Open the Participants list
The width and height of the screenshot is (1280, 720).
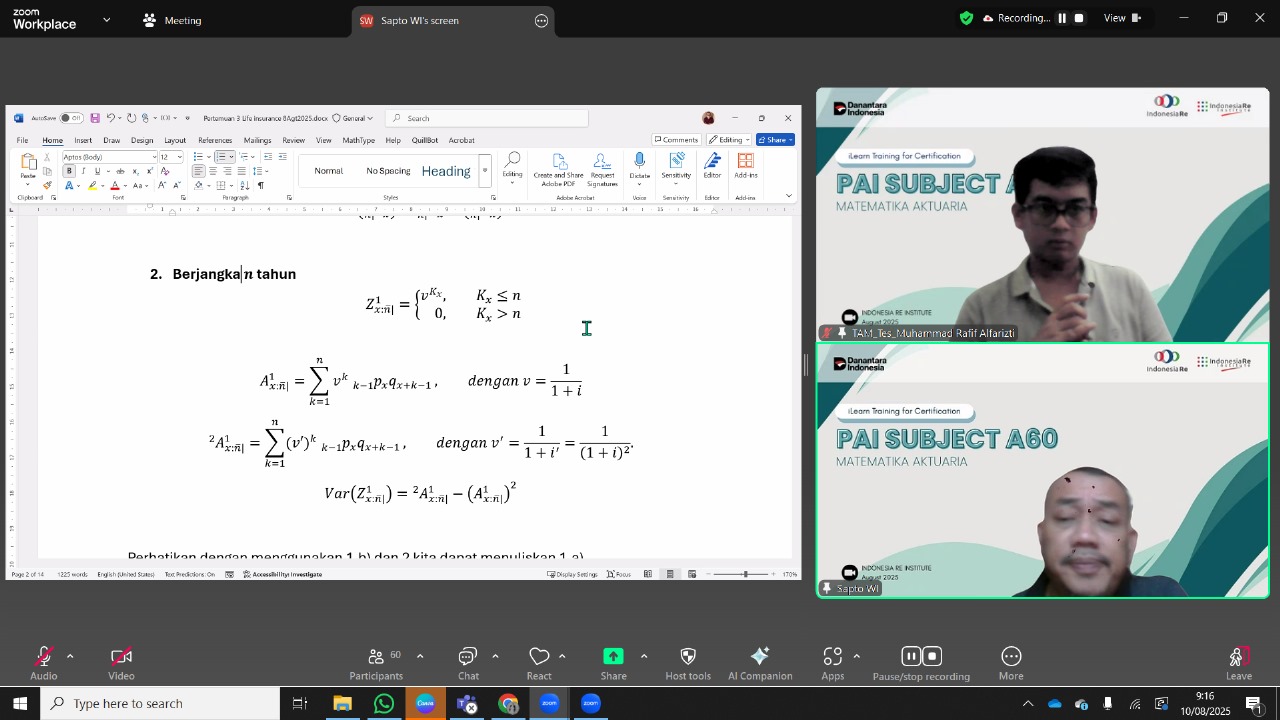pyautogui.click(x=376, y=663)
